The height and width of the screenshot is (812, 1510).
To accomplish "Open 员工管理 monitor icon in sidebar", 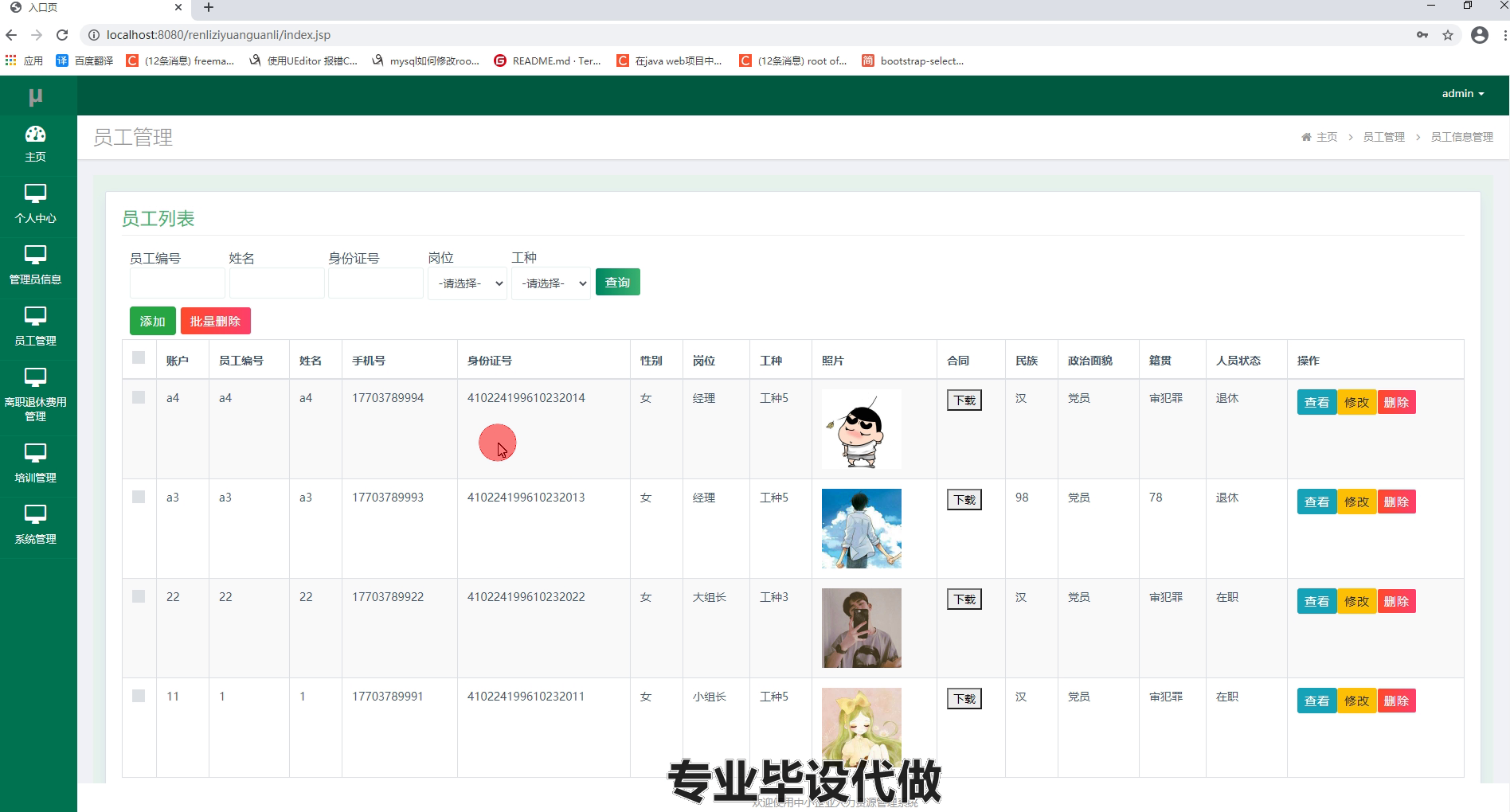I will coord(35,316).
